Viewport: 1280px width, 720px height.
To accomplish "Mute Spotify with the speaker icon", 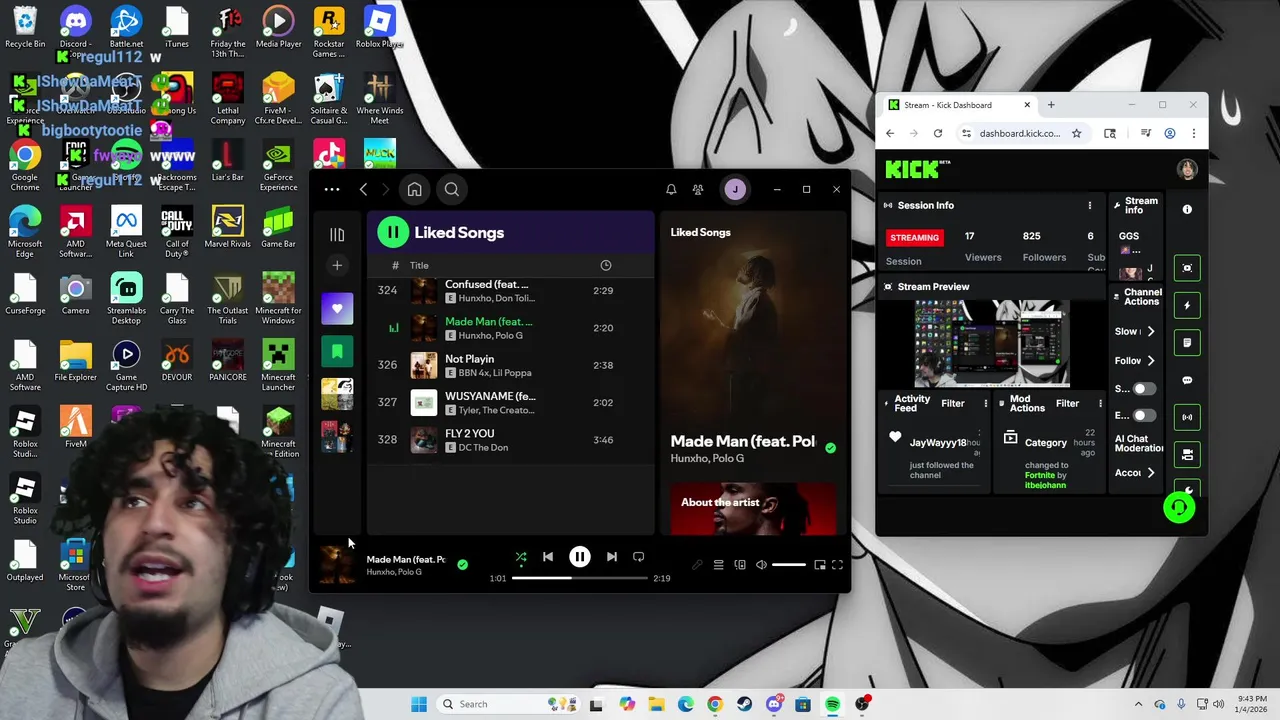I will click(x=761, y=565).
